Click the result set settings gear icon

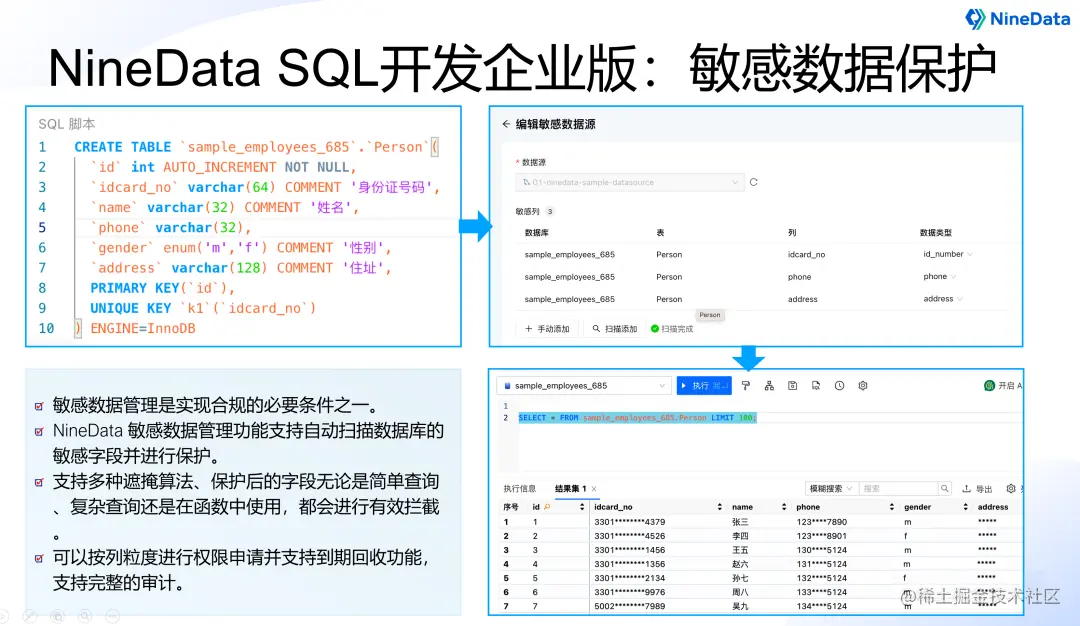point(1010,488)
